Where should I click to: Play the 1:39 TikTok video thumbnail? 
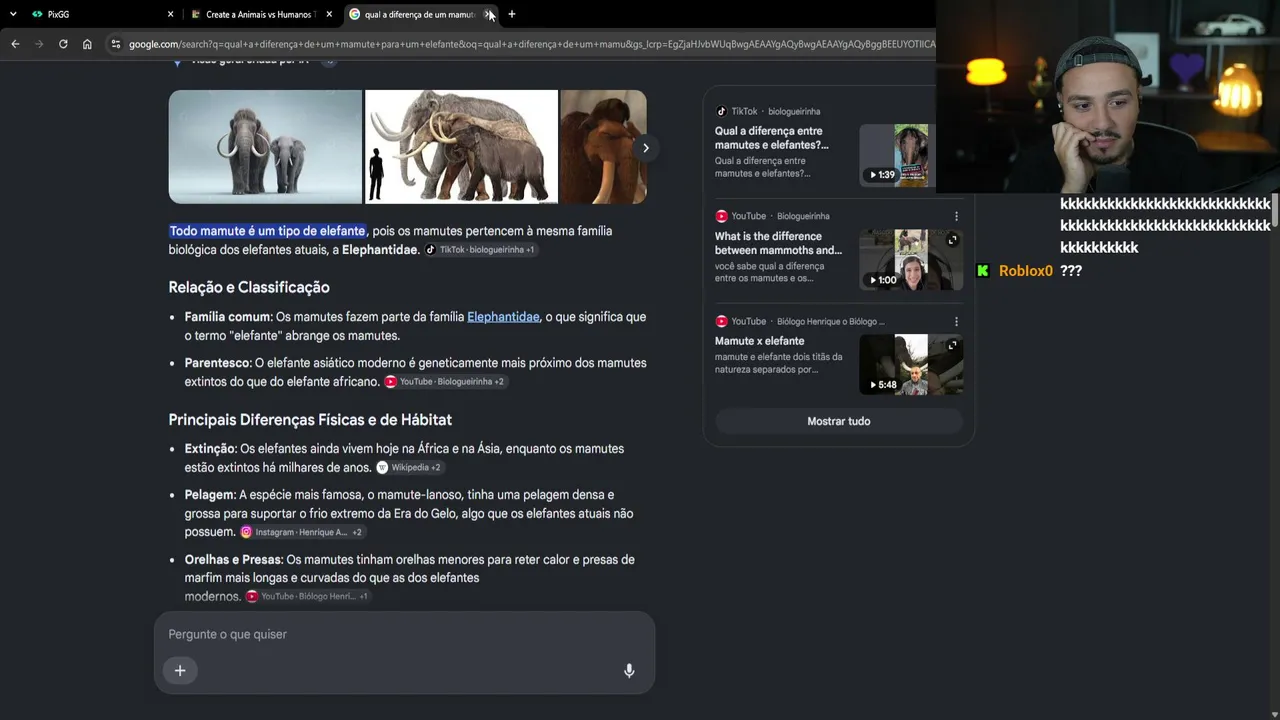click(x=897, y=155)
